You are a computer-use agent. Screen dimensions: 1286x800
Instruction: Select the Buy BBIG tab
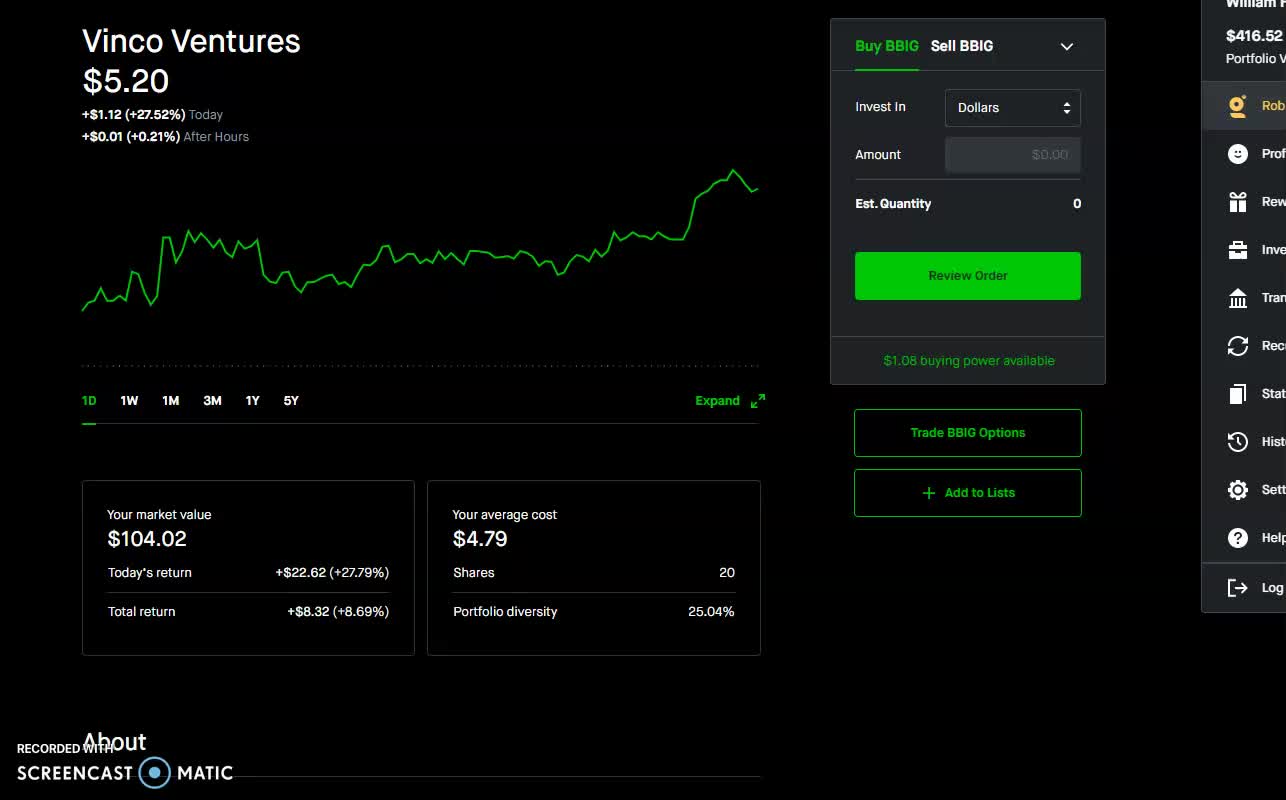[887, 46]
